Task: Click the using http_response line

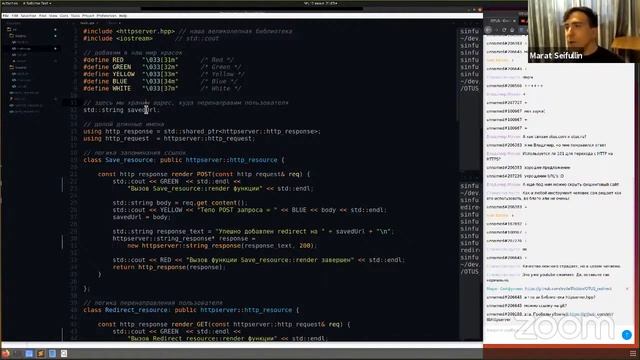Action: [x=202, y=131]
